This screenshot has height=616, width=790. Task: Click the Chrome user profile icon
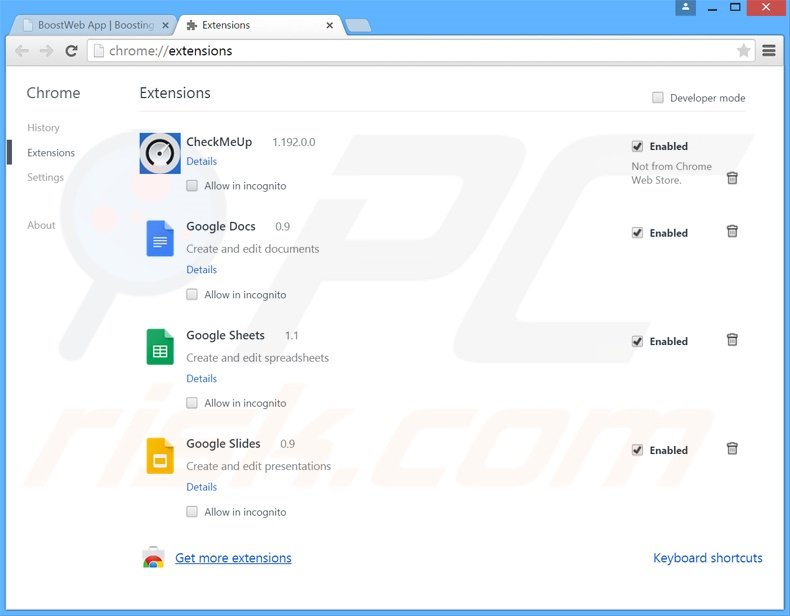[x=685, y=8]
